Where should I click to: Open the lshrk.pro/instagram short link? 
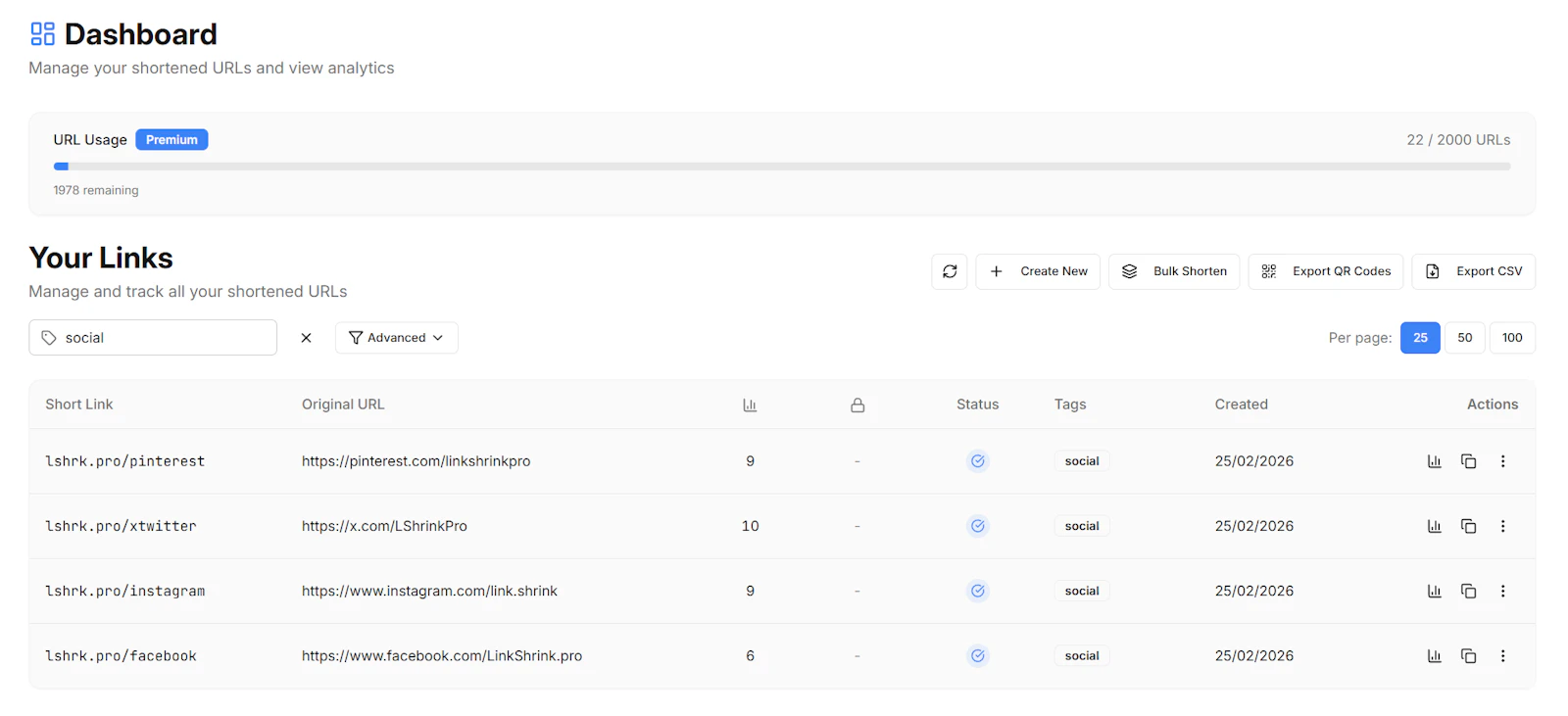tap(125, 591)
